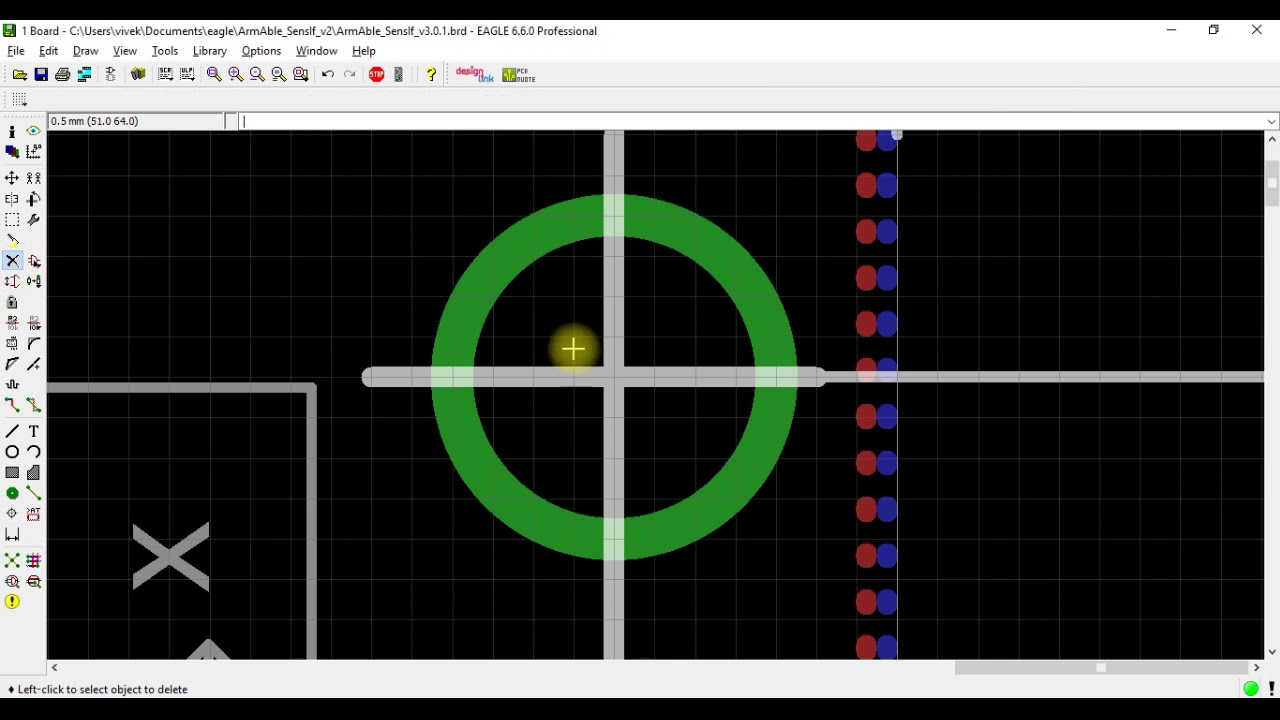The image size is (1280, 720).
Task: Select the Replace part tool
Action: tap(33, 282)
